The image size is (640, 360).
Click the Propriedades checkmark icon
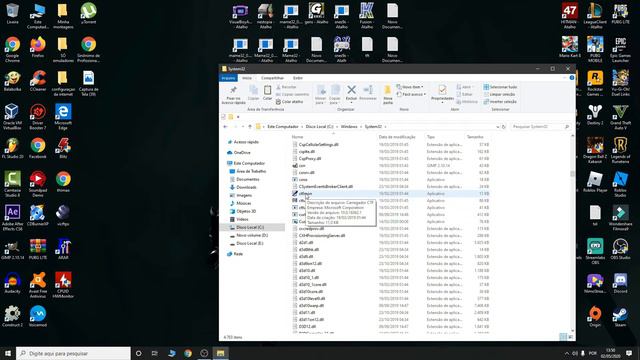[442, 89]
